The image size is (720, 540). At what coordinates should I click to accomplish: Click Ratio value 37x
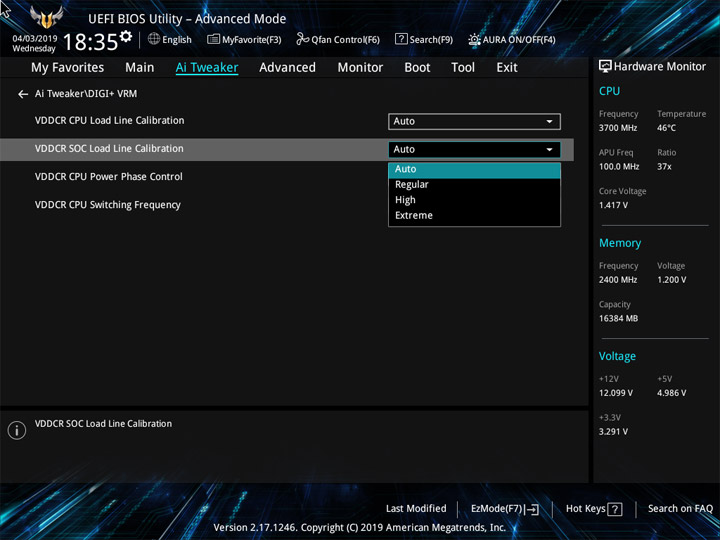pyautogui.click(x=664, y=167)
